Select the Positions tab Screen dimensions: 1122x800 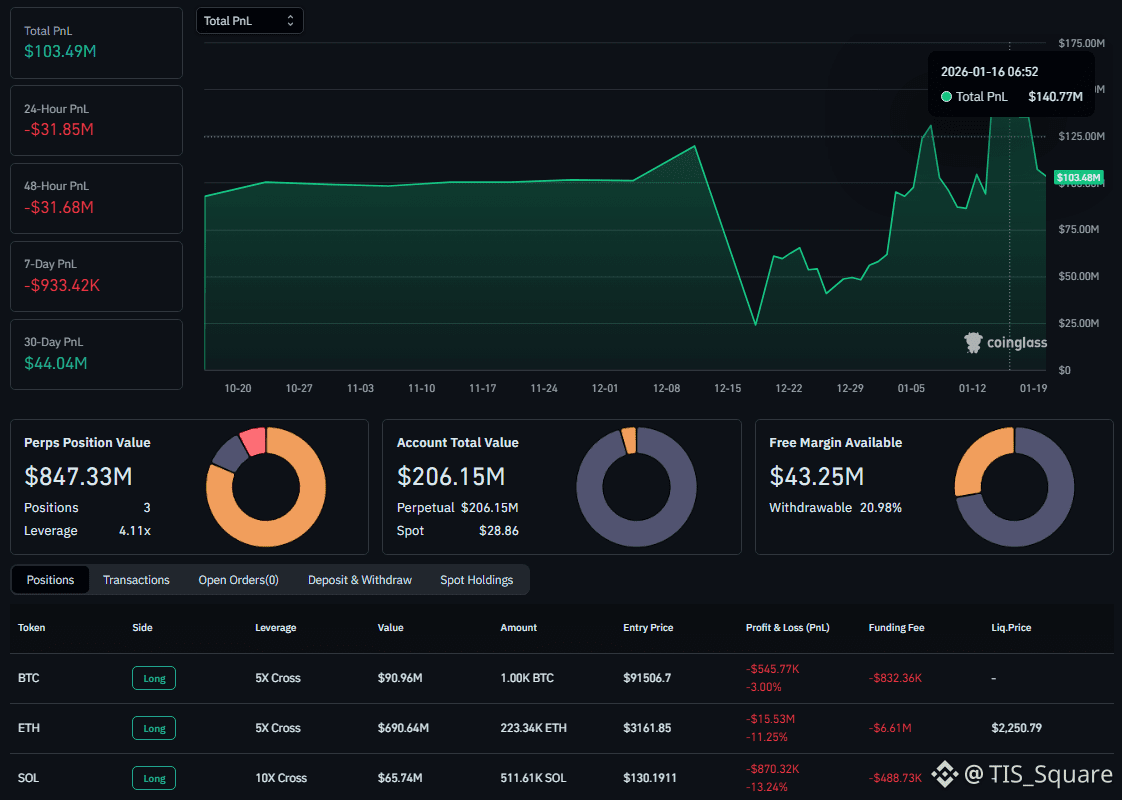coord(50,580)
